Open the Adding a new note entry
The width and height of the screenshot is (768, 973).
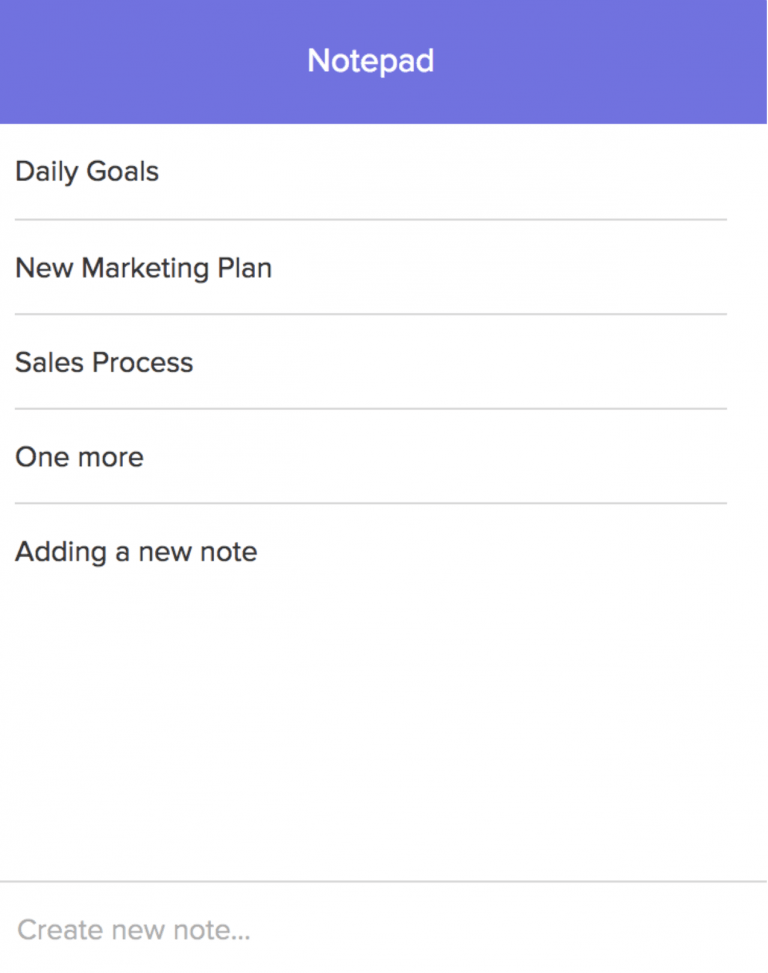(136, 552)
